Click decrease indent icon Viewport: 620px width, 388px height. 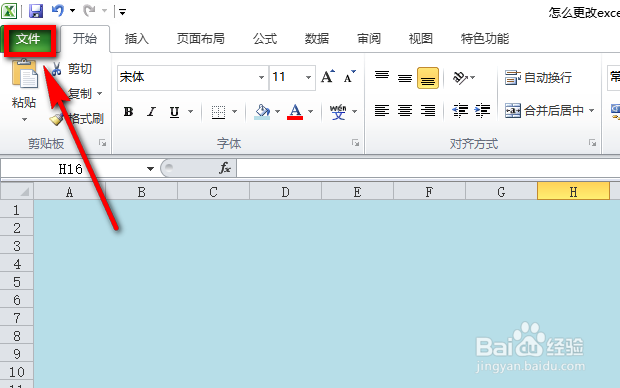[460, 111]
